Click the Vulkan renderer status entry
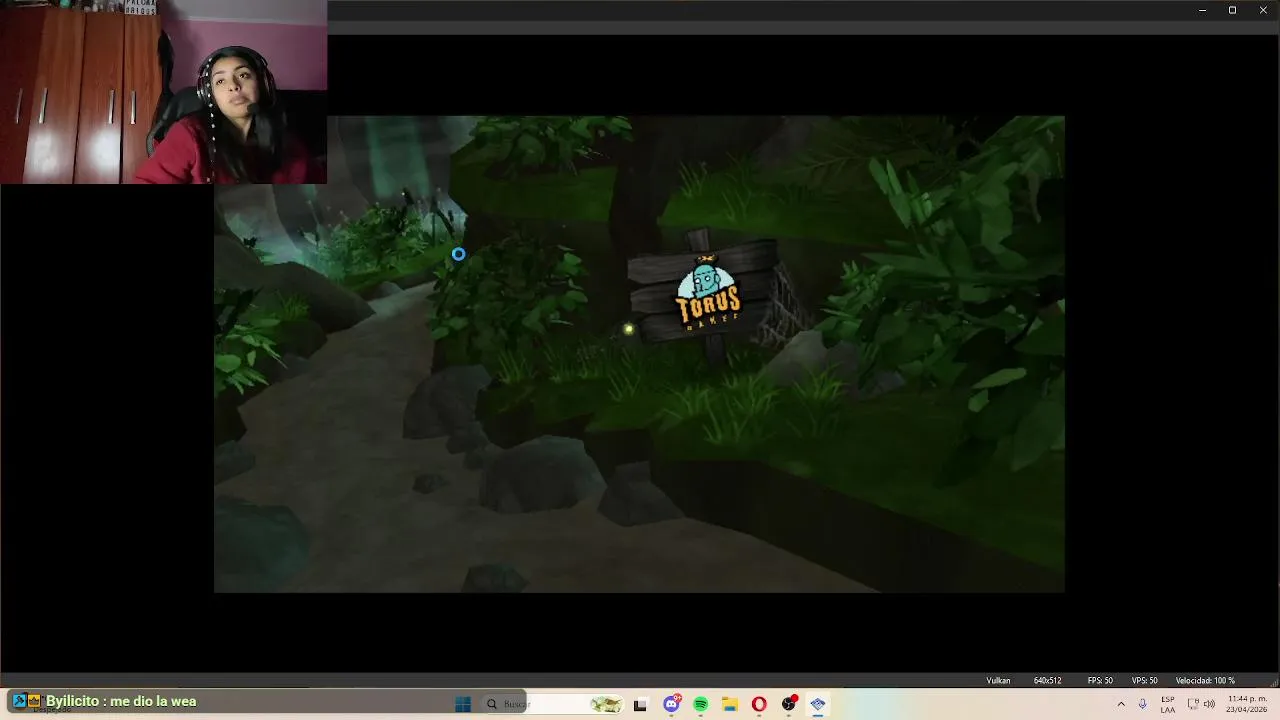Image resolution: width=1280 pixels, height=720 pixels. click(x=998, y=681)
